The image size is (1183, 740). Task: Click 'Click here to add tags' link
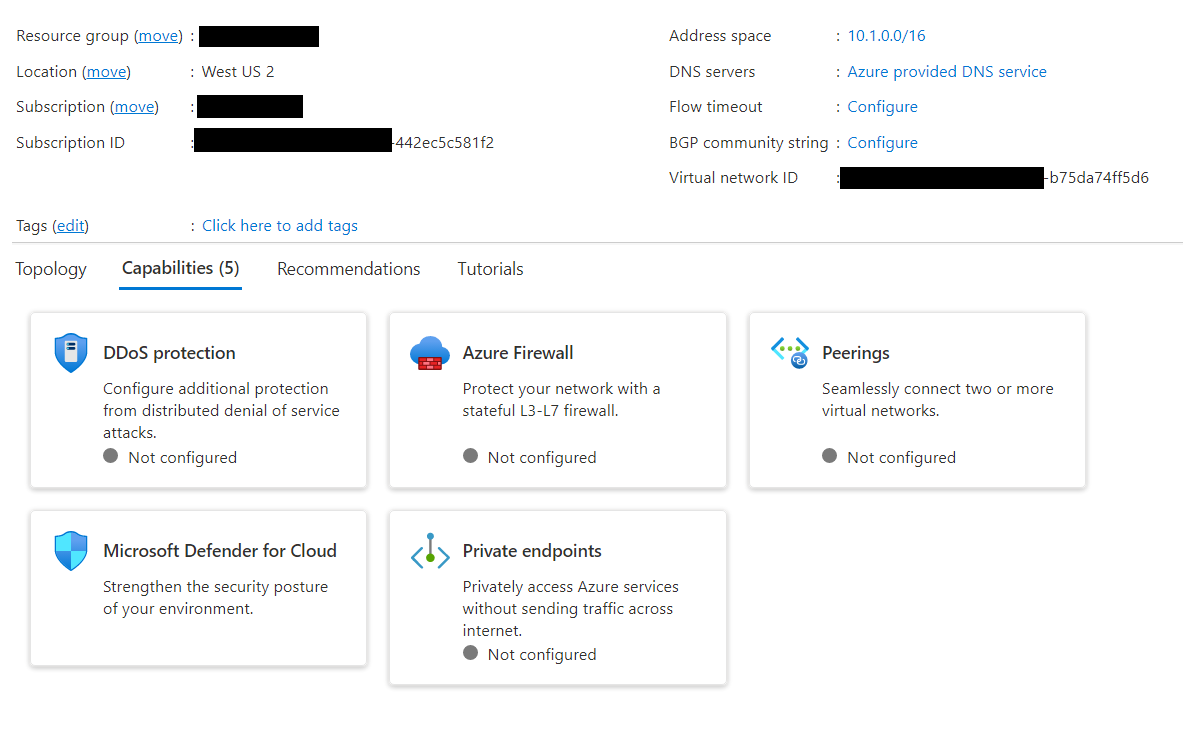280,226
